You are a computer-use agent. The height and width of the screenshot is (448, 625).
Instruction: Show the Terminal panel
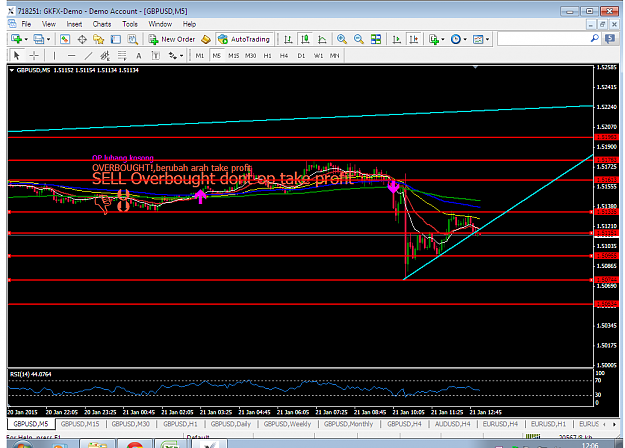(116, 39)
